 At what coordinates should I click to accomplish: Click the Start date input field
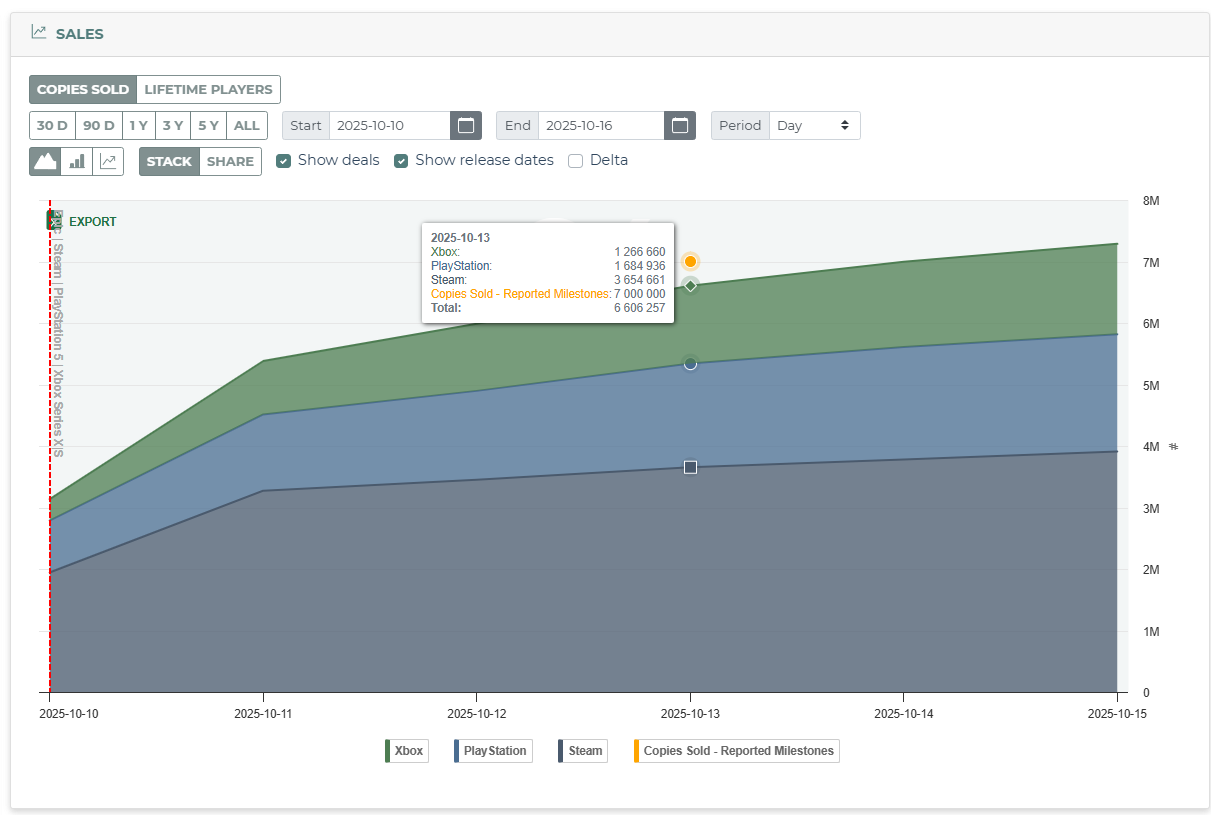tap(389, 125)
